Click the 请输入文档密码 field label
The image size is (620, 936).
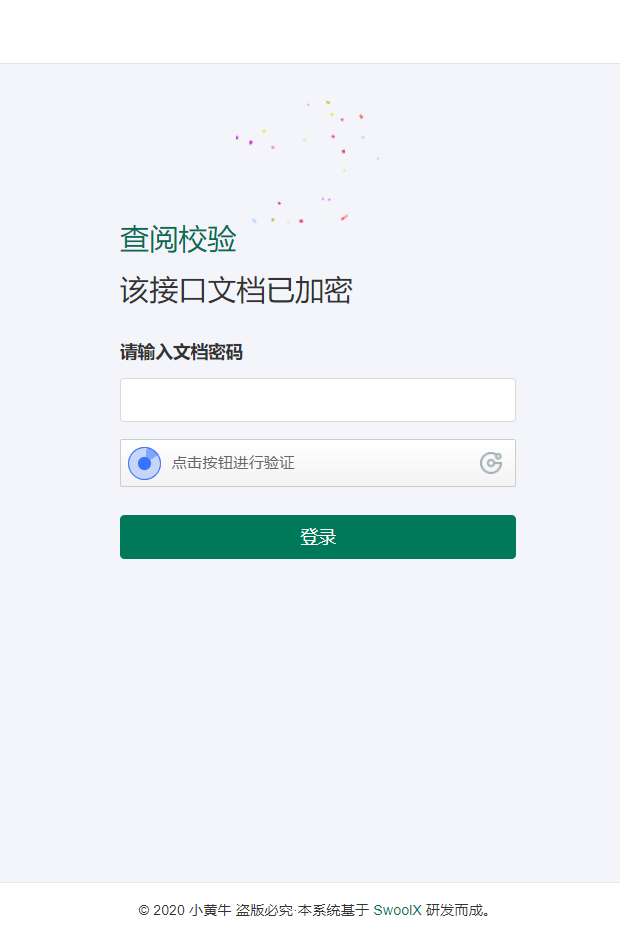[x=181, y=352]
